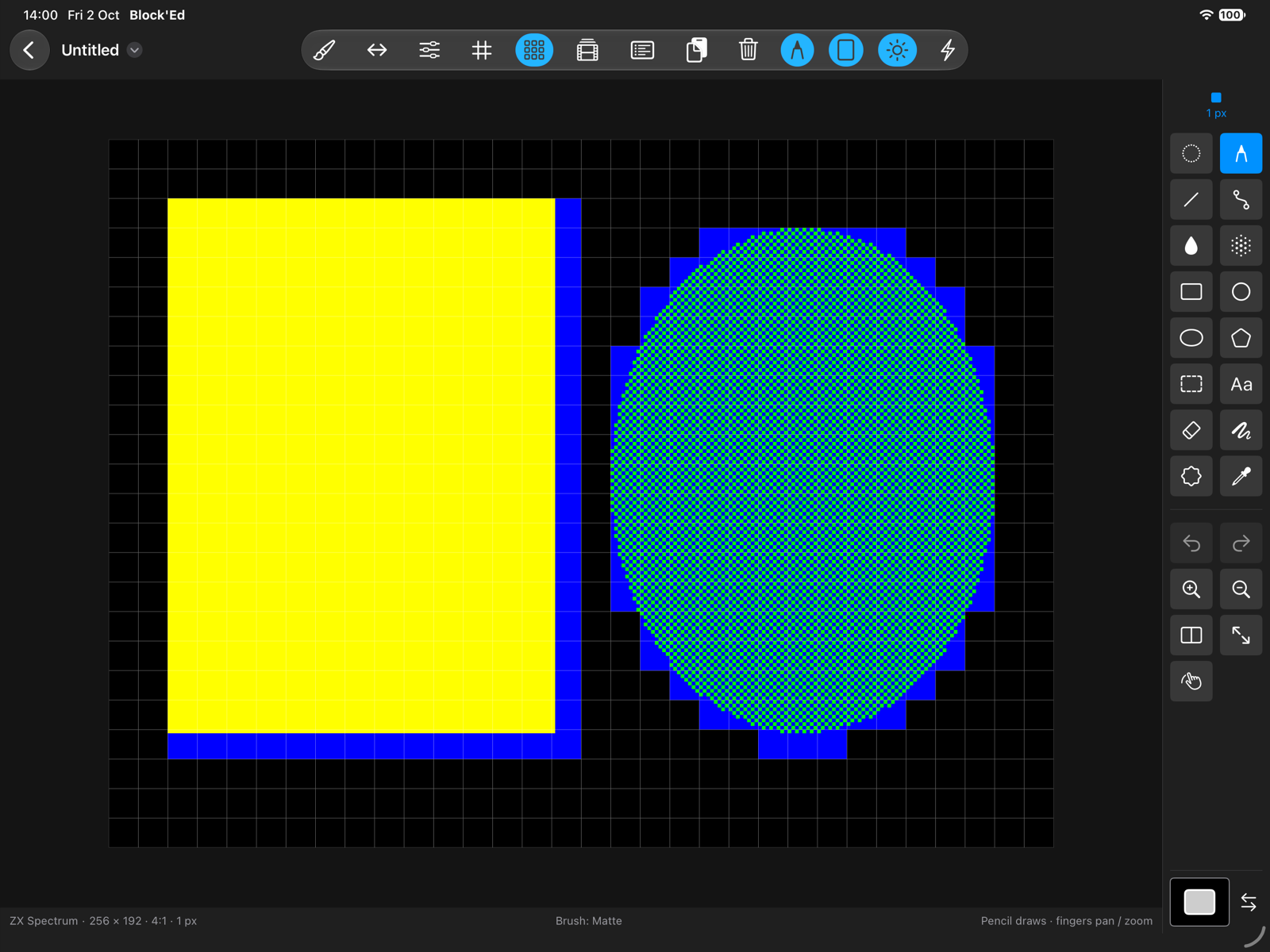Viewport: 1270px width, 952px height.
Task: Toggle the brightness sun button
Action: [897, 50]
